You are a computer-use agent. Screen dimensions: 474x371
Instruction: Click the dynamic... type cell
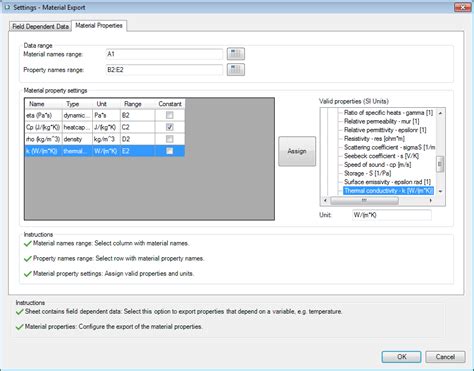pyautogui.click(x=77, y=115)
